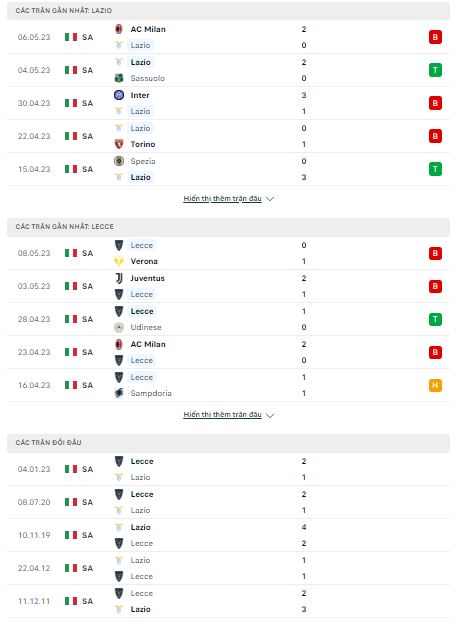Click the Sassuolo team crest
The image size is (456, 625).
click(119, 78)
